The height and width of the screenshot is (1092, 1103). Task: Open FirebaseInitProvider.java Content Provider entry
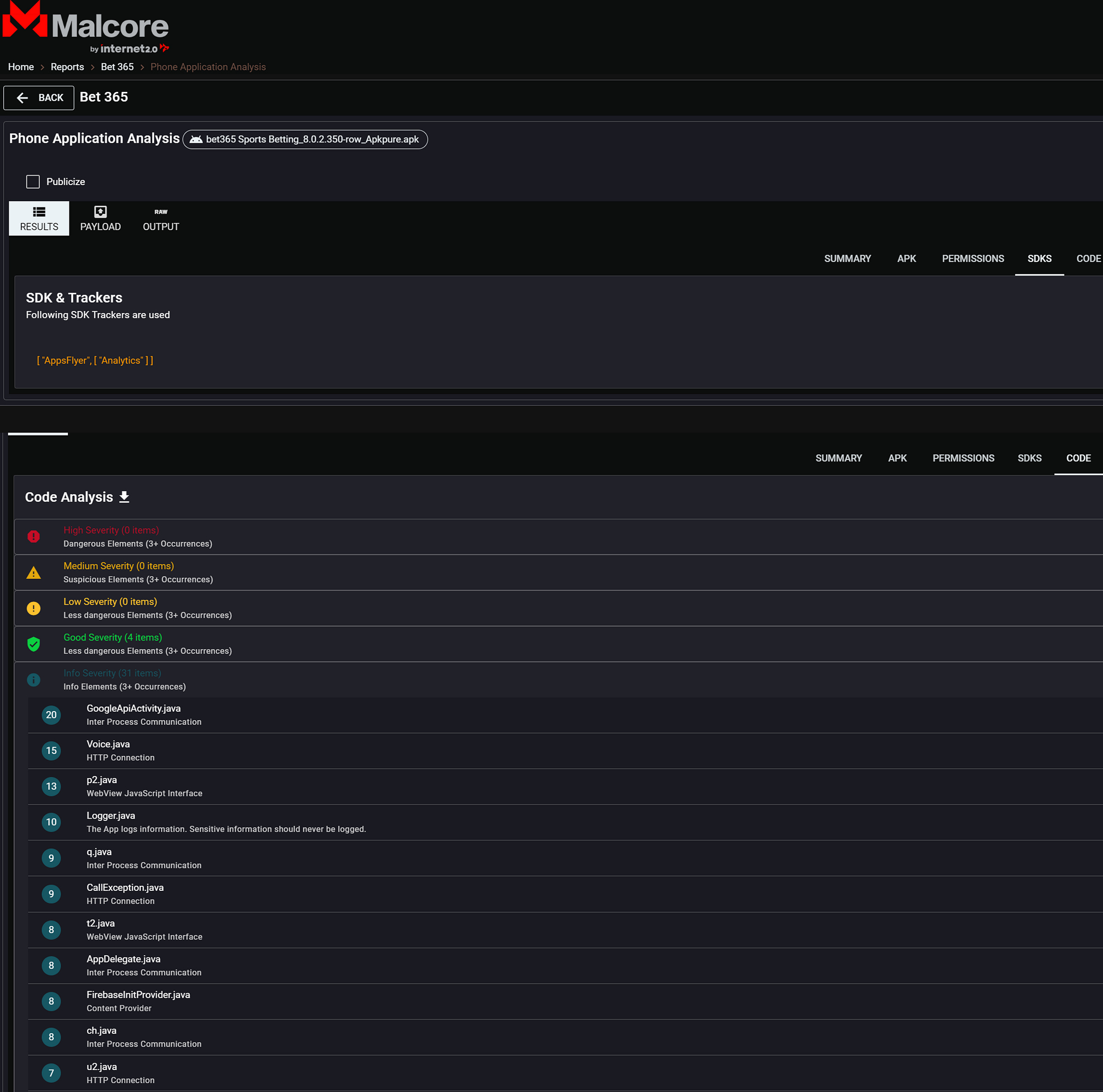(565, 1001)
